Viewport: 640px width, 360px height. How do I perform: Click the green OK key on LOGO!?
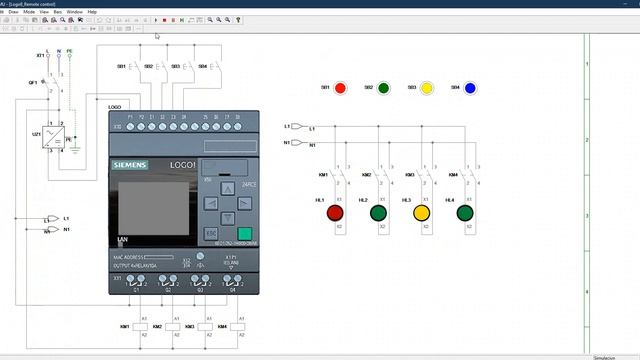coord(244,234)
